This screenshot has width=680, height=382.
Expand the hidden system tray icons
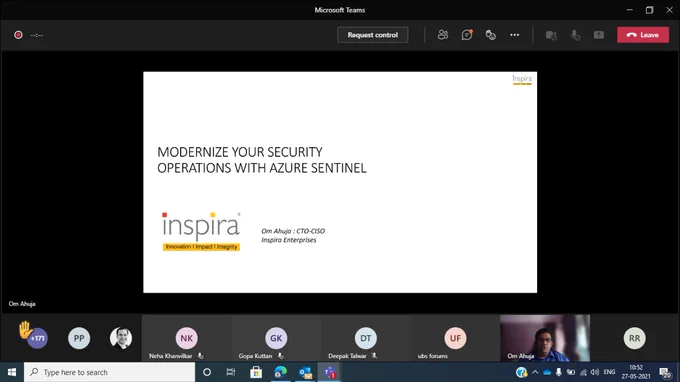(535, 372)
